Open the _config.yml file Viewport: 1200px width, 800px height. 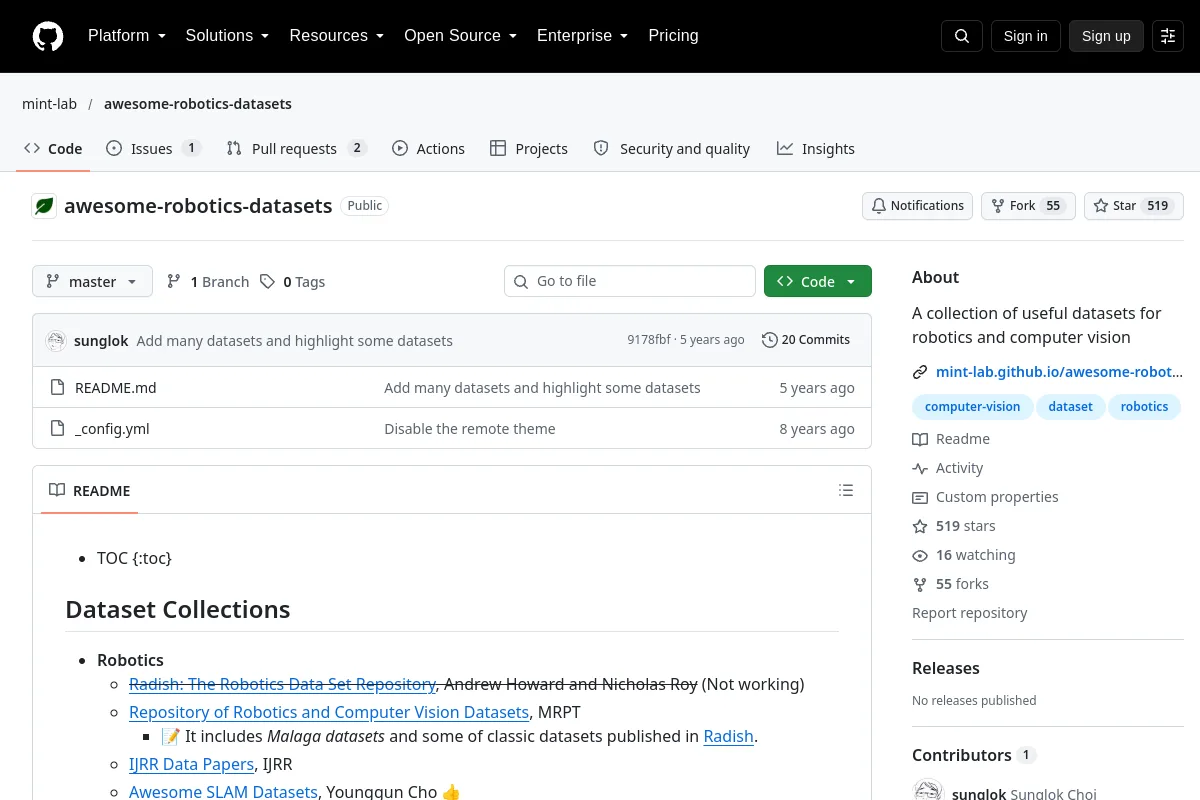click(x=112, y=429)
